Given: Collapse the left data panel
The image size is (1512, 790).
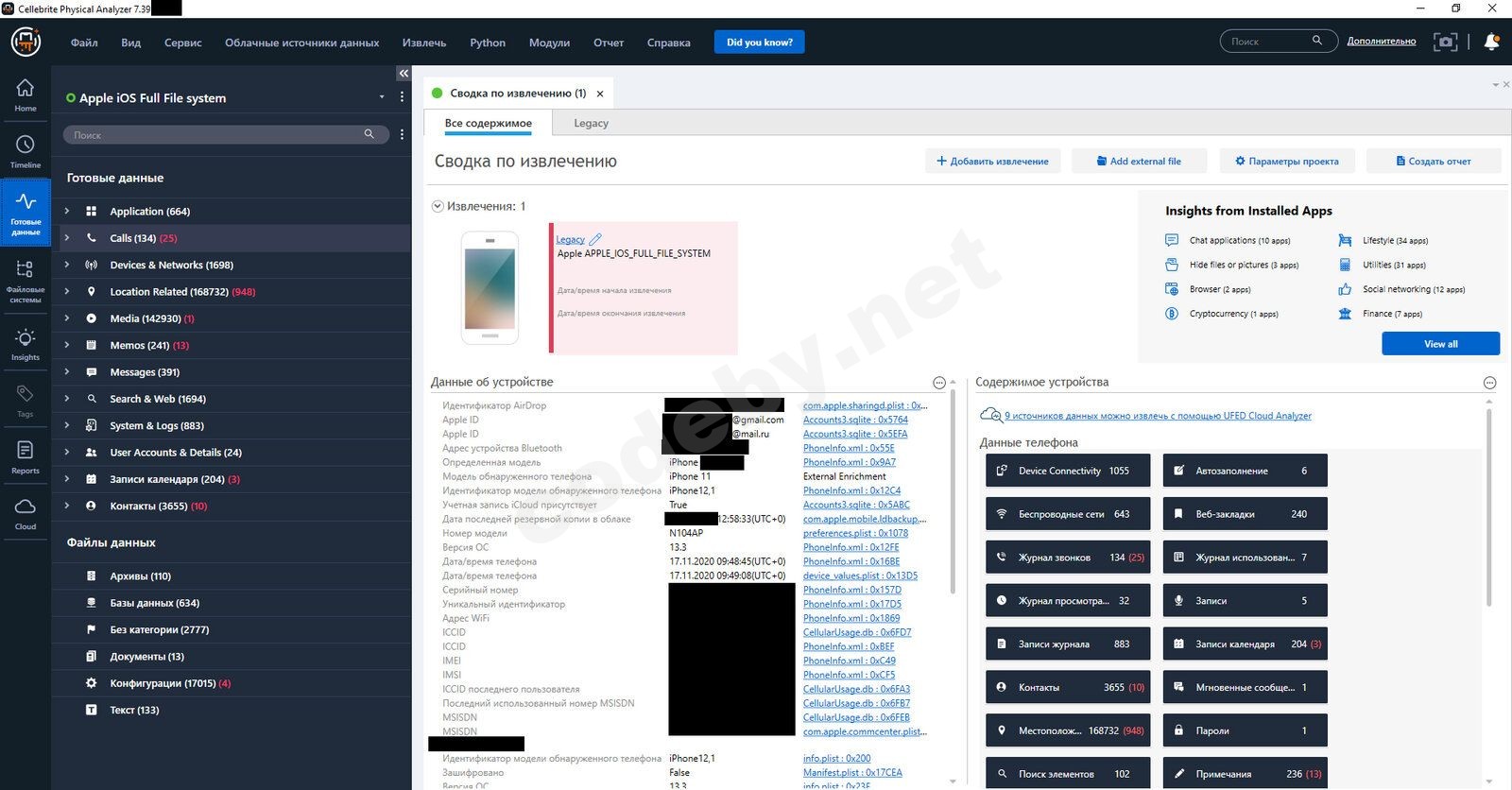Looking at the screenshot, I should tap(404, 74).
